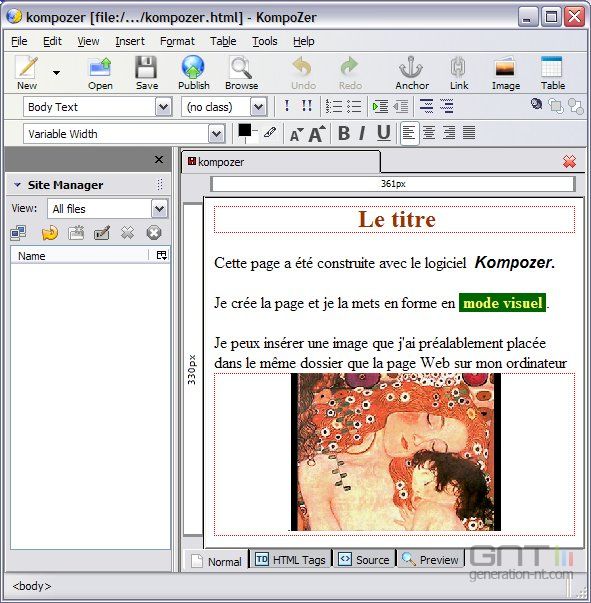Toggle Italic formatting
The width and height of the screenshot is (591, 603).
(x=362, y=133)
